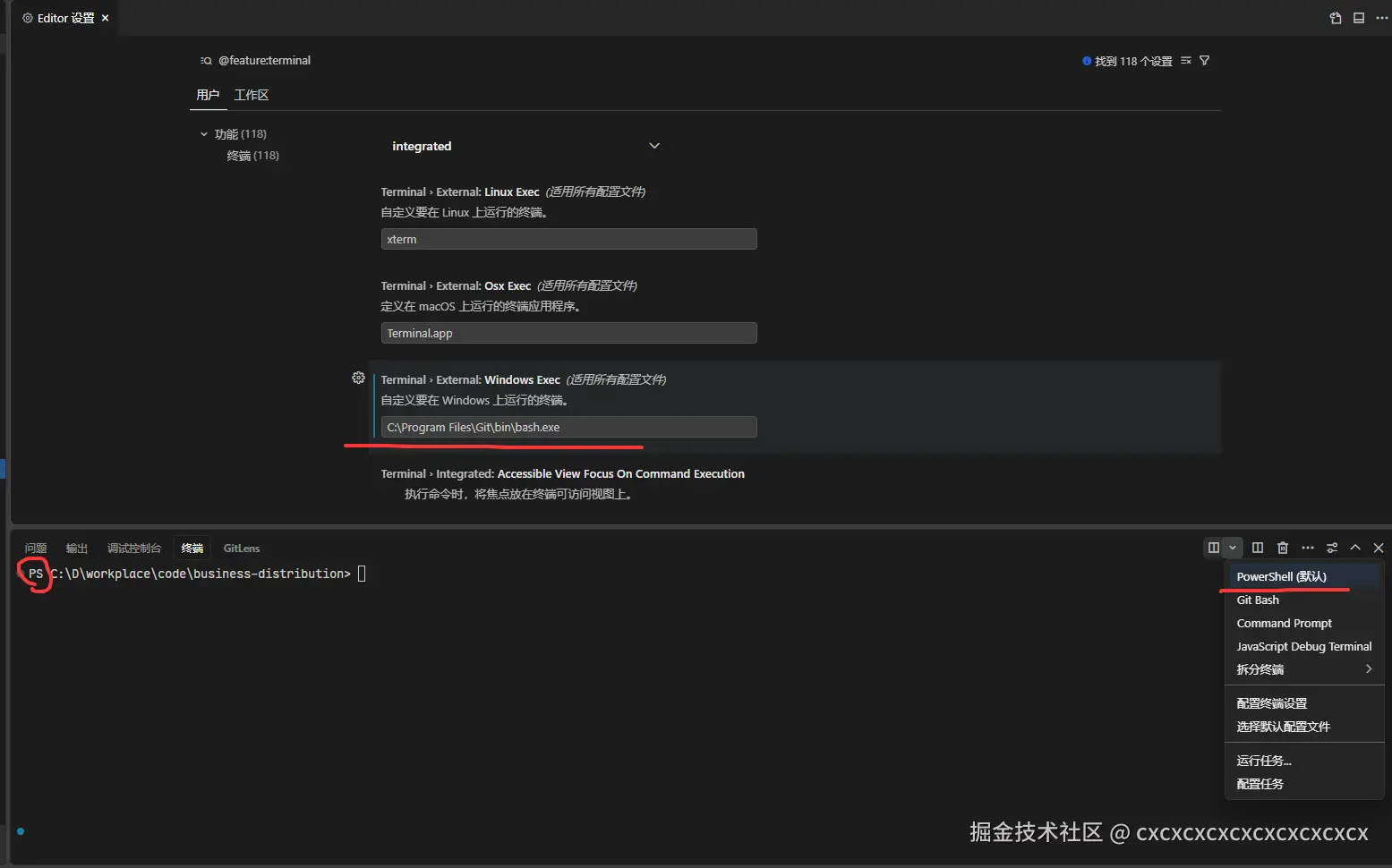Screen dimensions: 1392x868
Task: Open Settings JSON with the page icon
Action: pos(1335,18)
